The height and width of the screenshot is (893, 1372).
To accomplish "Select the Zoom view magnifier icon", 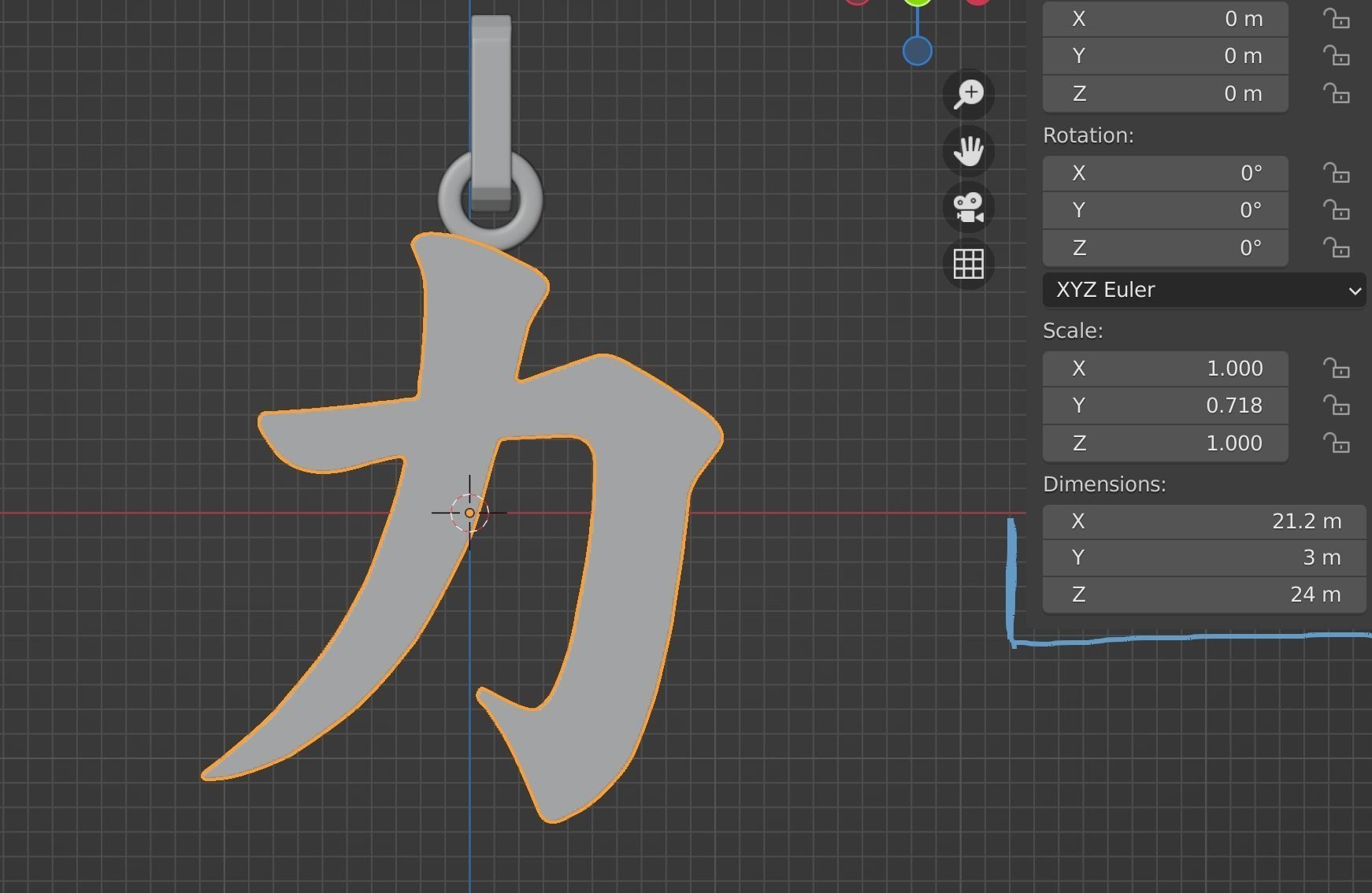I will click(968, 94).
